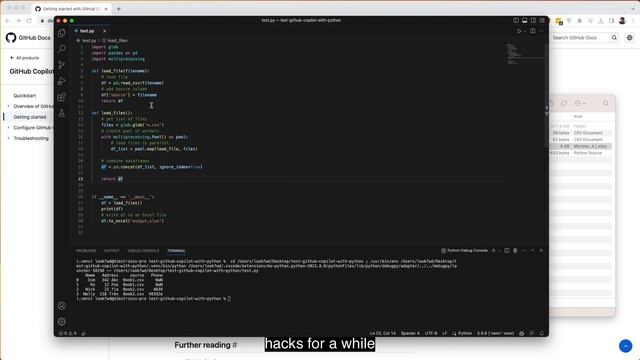The image size is (640, 360).
Task: Expand Overview of GitHub sidebar section
Action: tap(8, 106)
